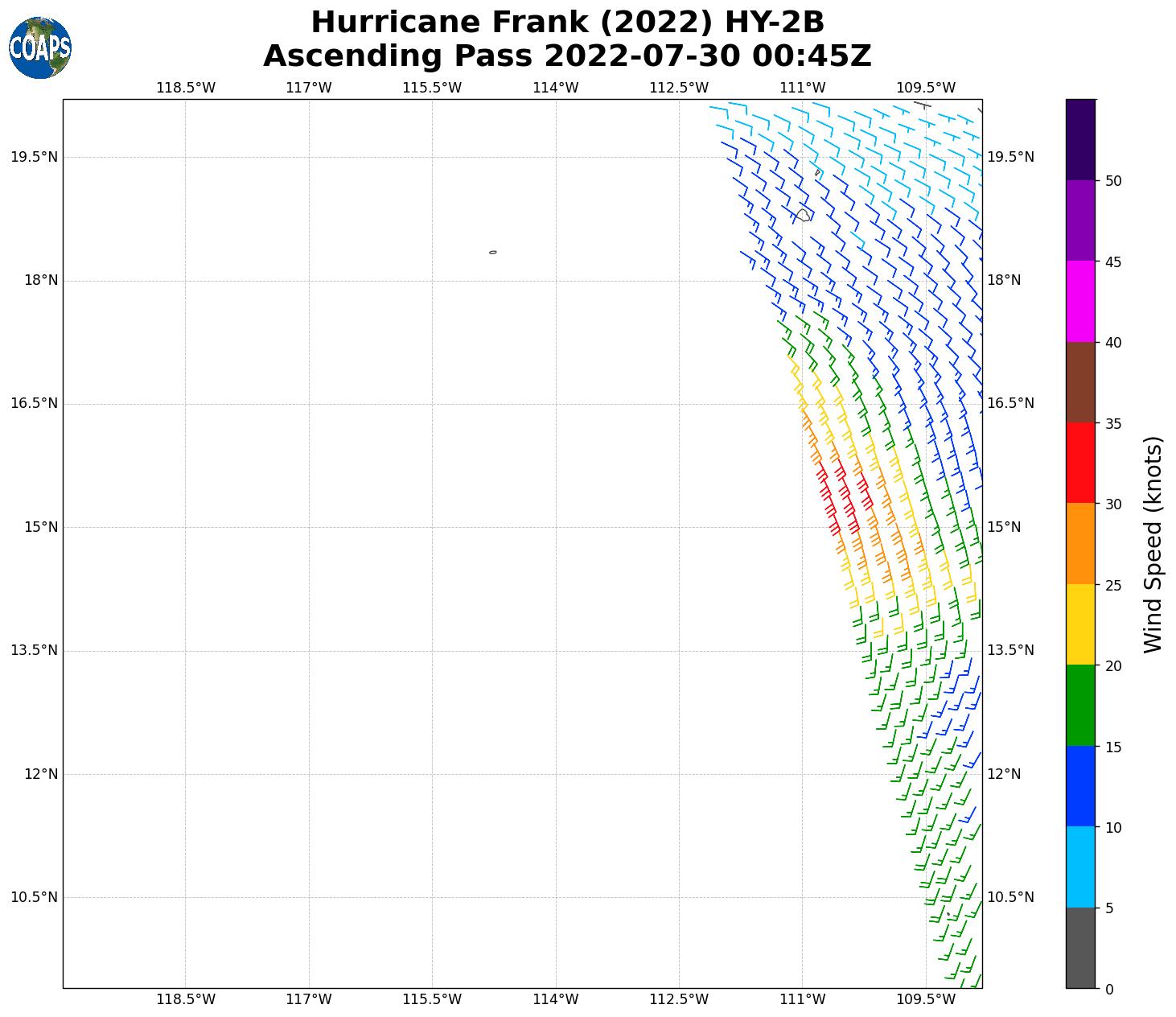Pick the brown 35-40 knot colorbar band
Image resolution: width=1176 pixels, height=1017 pixels.
coord(1079,382)
